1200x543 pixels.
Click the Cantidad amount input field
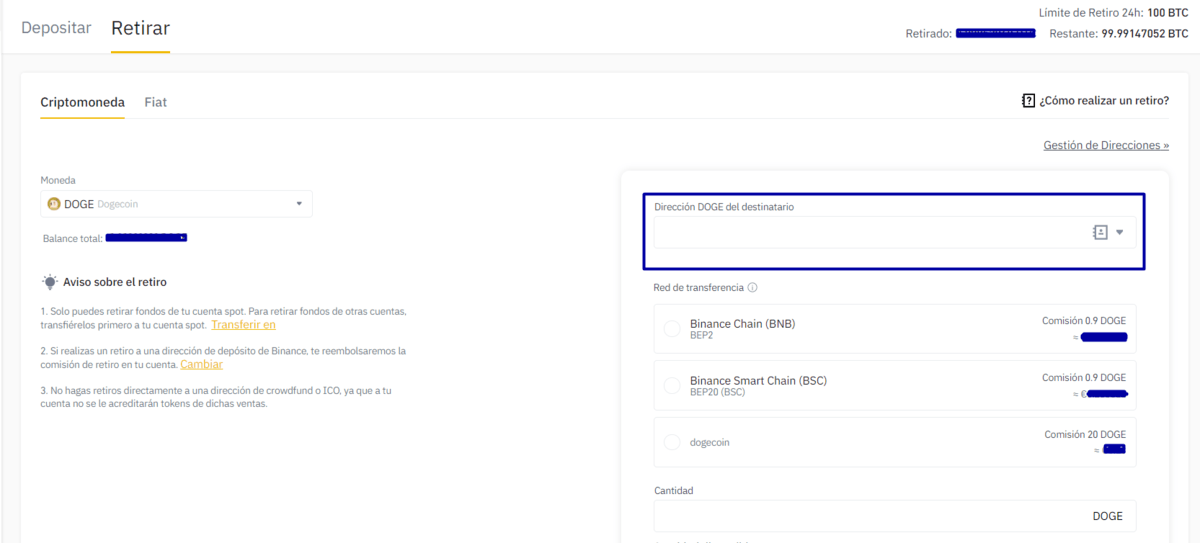(870, 516)
